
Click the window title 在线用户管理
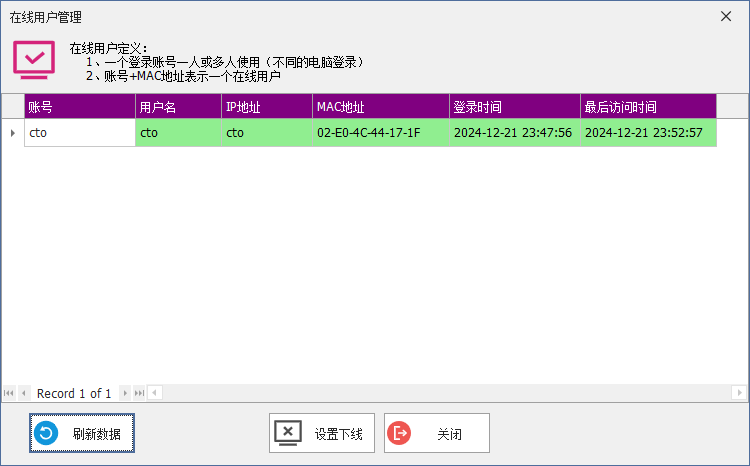[x=45, y=17]
